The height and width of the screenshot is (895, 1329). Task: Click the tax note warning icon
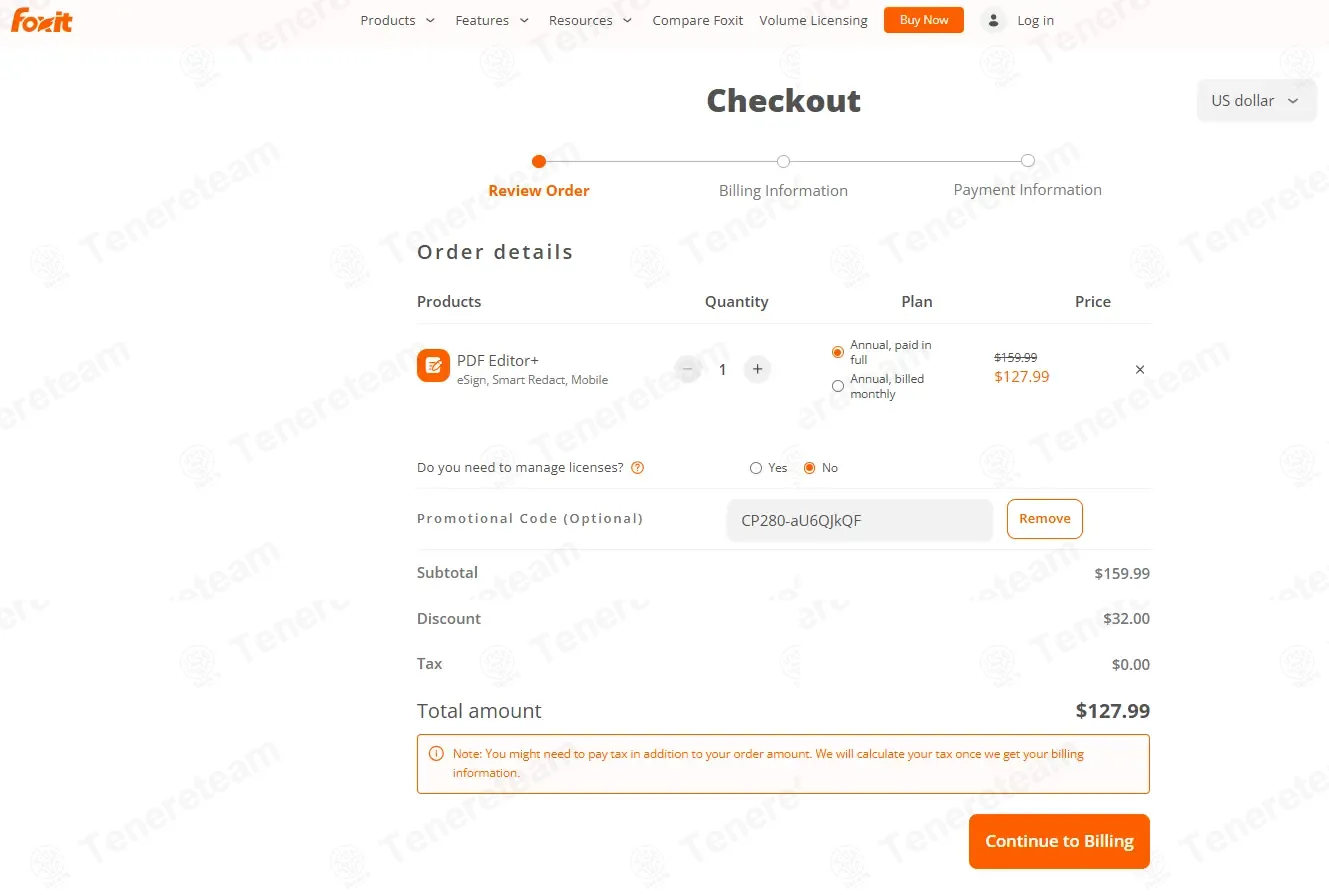(436, 754)
